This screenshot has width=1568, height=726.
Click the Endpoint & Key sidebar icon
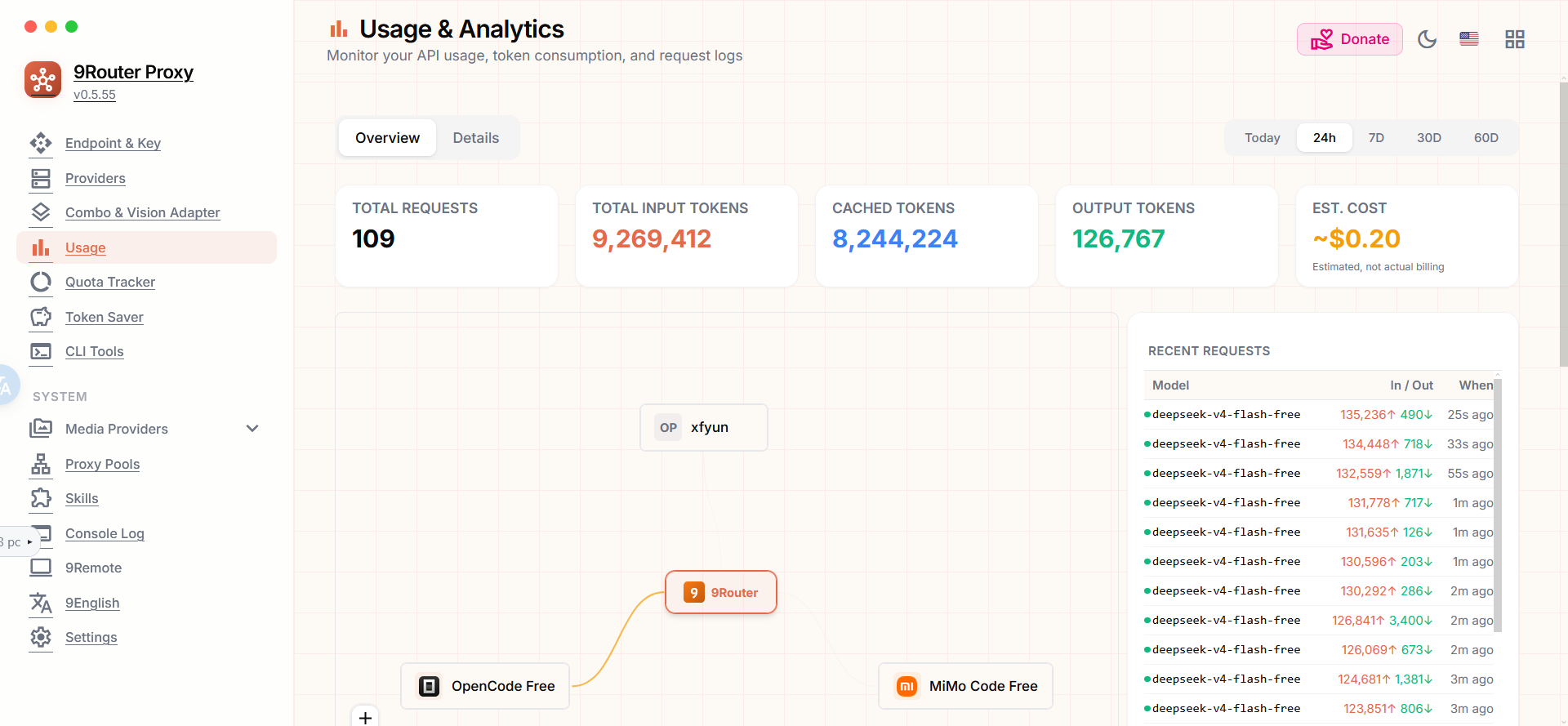pyautogui.click(x=41, y=143)
